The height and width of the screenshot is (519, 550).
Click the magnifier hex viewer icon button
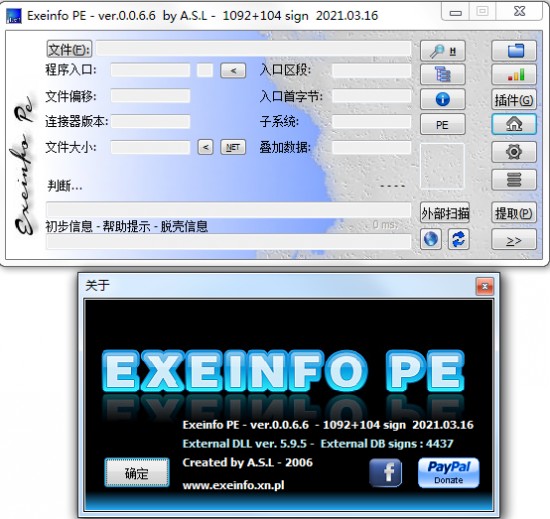coord(443,51)
